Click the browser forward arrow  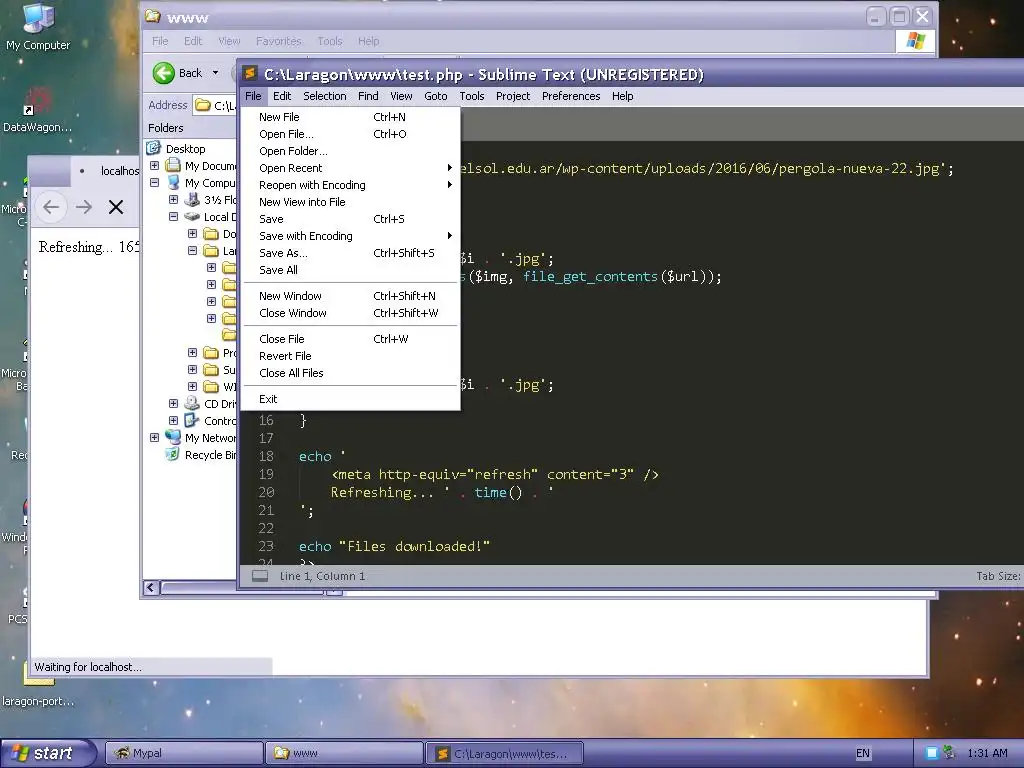tap(84, 207)
